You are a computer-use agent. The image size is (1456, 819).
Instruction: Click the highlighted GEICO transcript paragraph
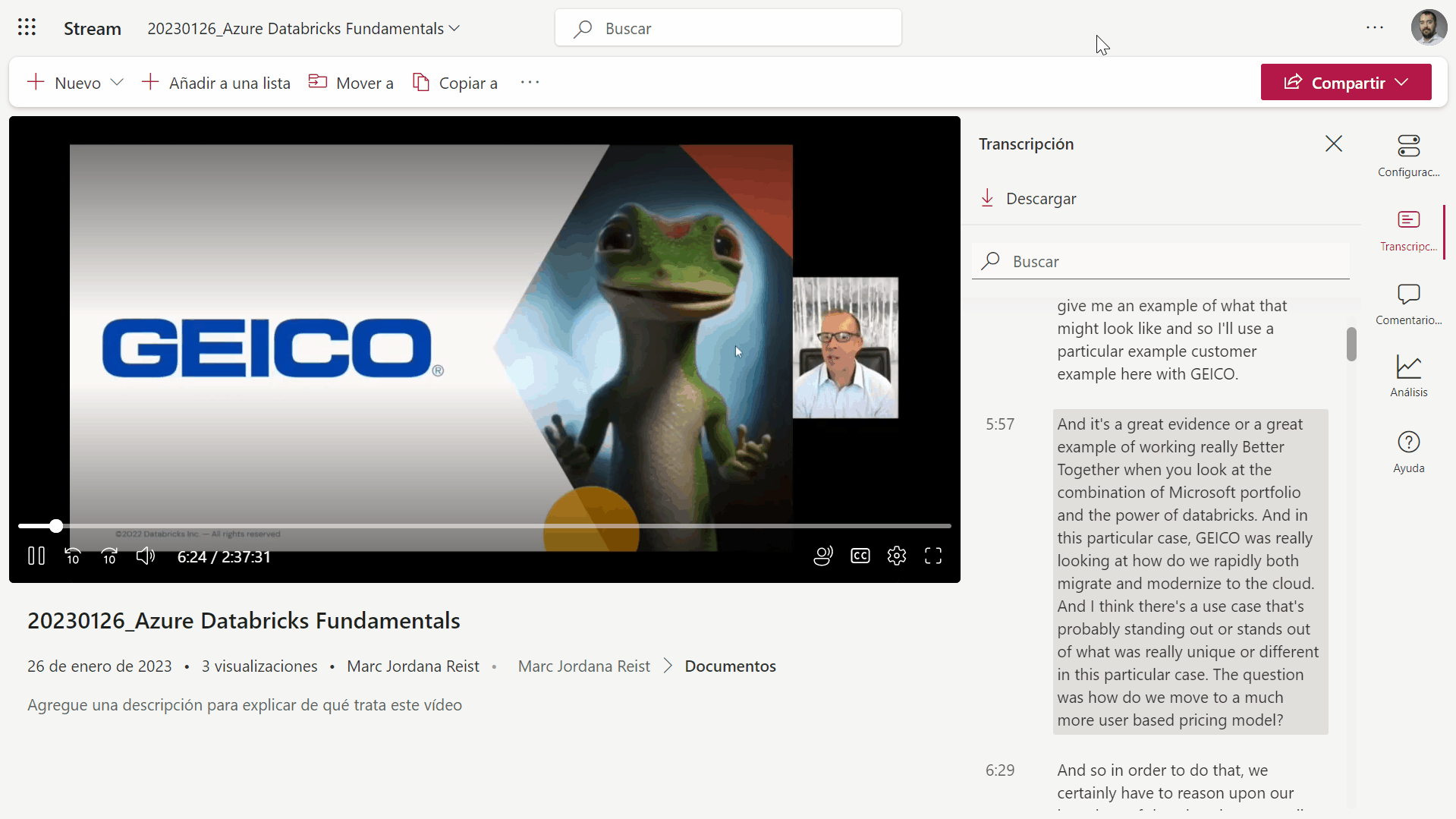click(x=1190, y=572)
